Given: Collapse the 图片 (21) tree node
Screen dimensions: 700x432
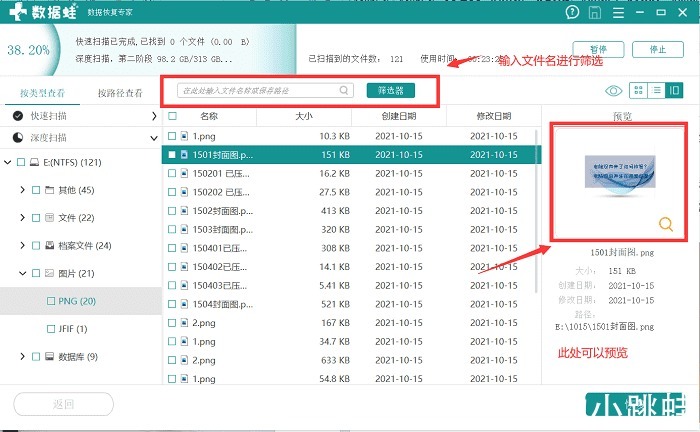Looking at the screenshot, I should click(x=22, y=273).
